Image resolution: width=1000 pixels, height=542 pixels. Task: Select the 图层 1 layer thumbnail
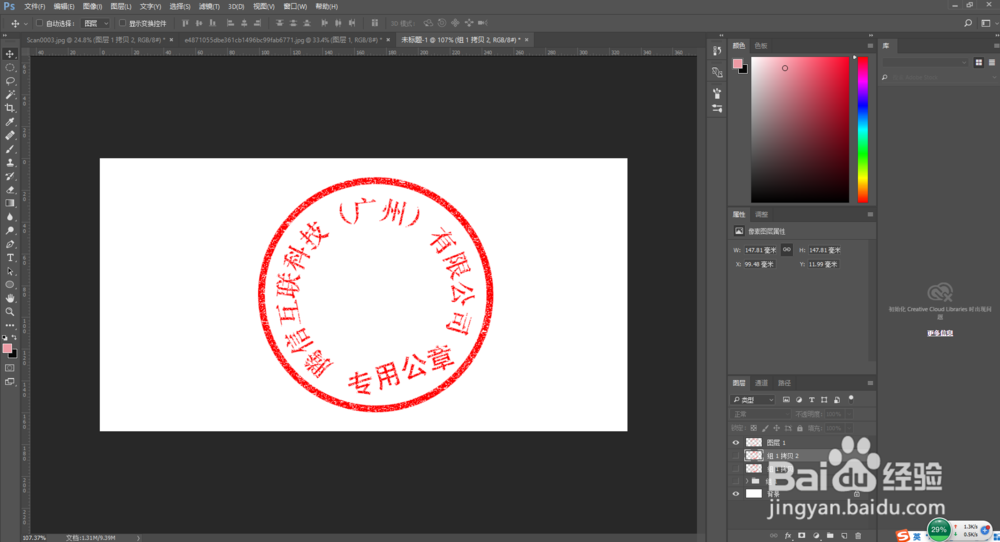754,443
